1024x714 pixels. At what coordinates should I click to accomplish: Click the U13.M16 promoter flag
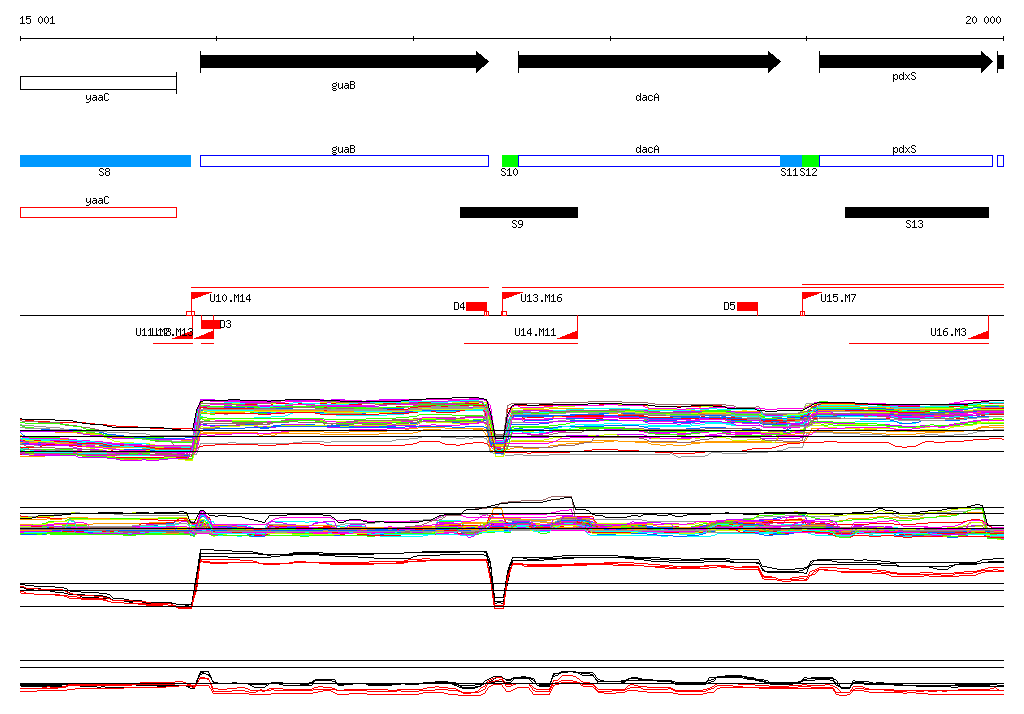coord(511,297)
